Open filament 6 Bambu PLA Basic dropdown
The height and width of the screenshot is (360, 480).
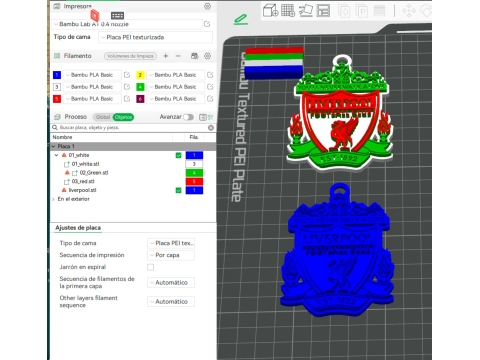click(176, 99)
